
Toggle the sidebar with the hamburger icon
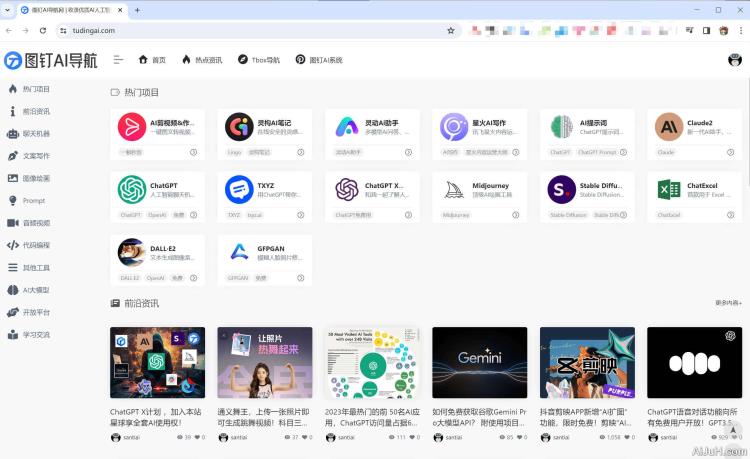[120, 60]
